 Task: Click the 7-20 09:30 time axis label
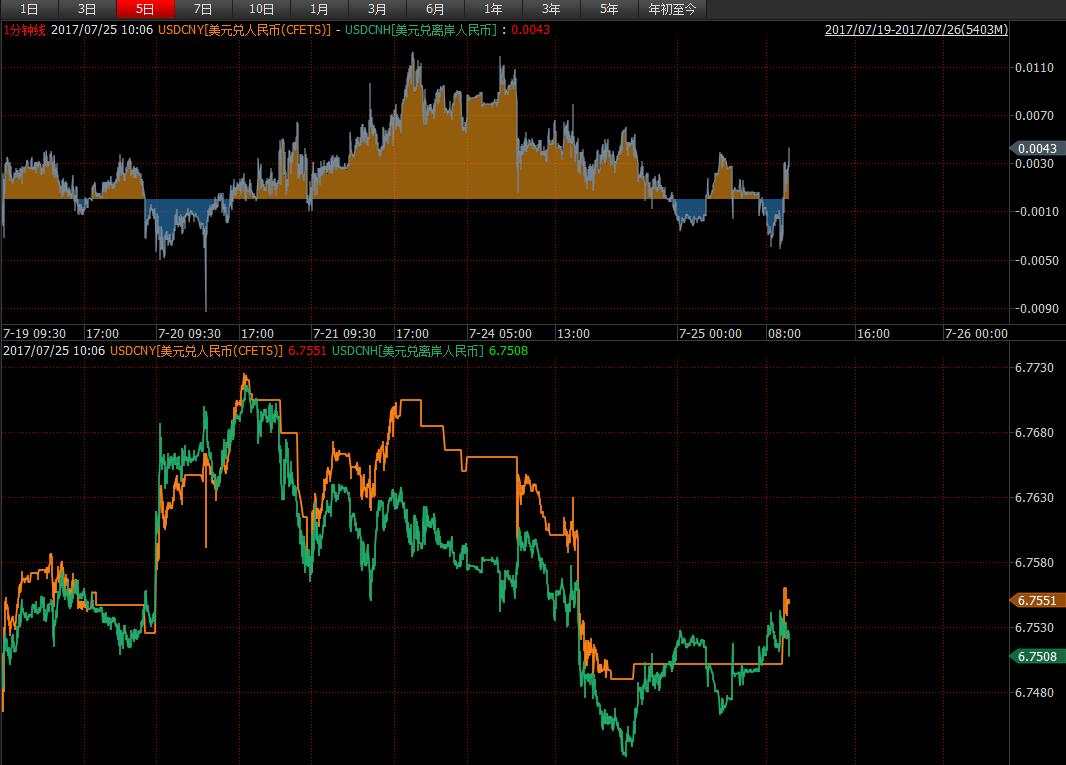[x=189, y=334]
